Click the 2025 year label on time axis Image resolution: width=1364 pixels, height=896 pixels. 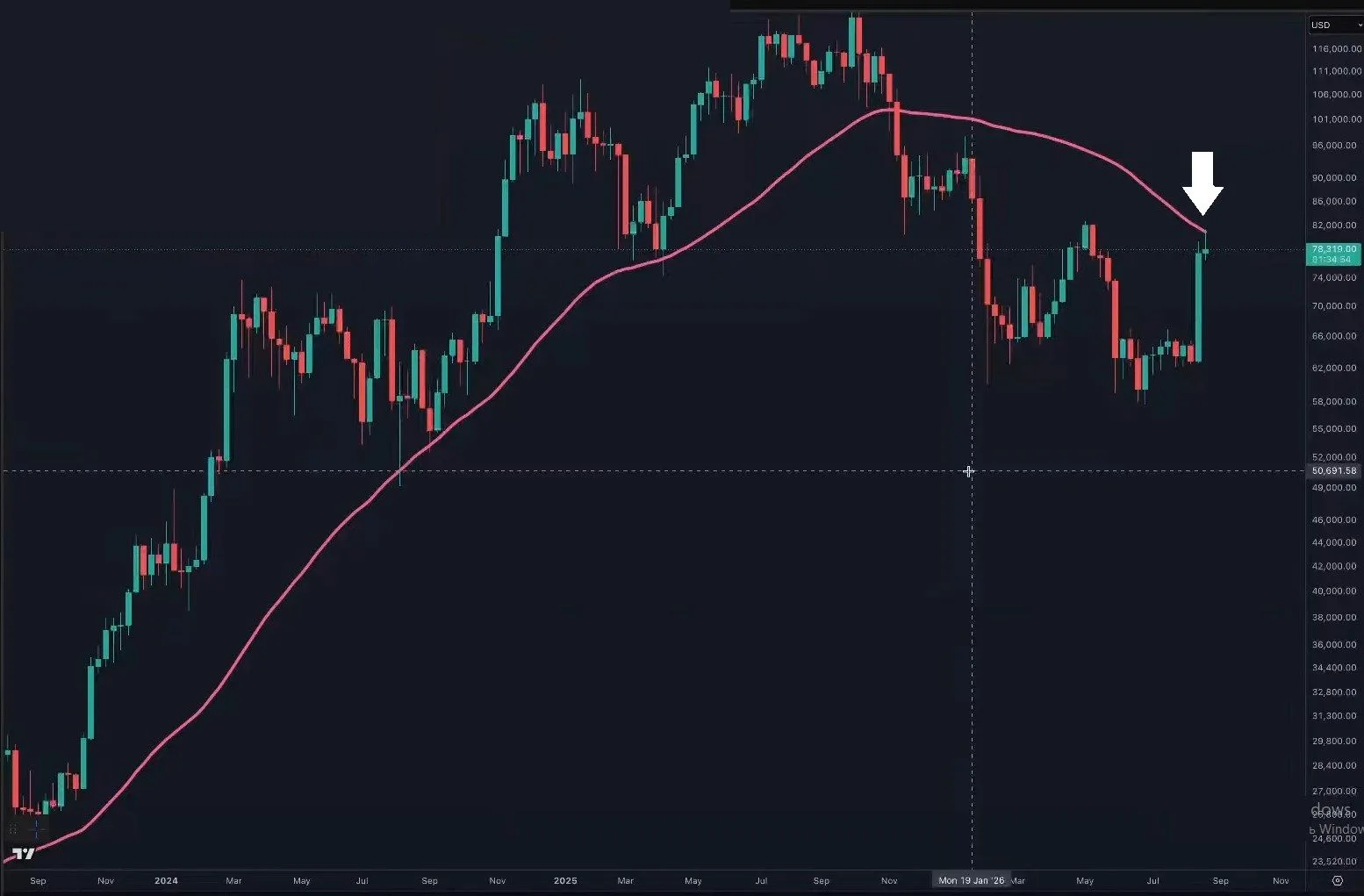click(565, 880)
